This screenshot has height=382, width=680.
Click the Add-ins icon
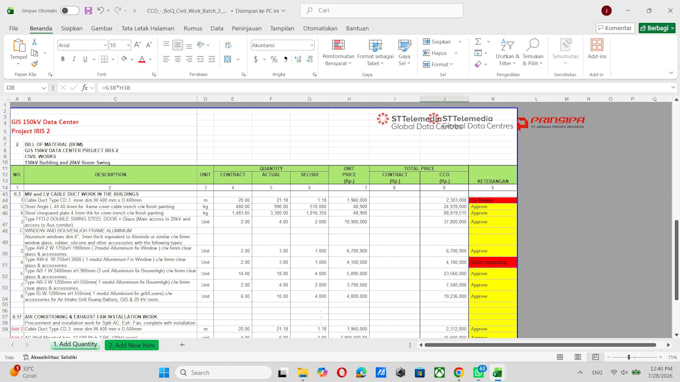[597, 49]
